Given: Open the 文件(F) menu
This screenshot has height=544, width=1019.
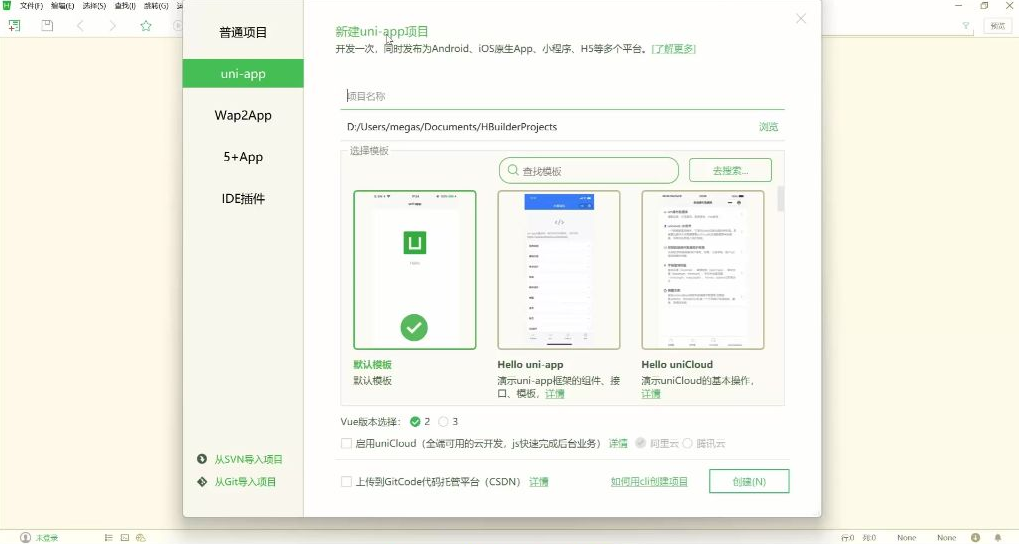Looking at the screenshot, I should point(31,6).
